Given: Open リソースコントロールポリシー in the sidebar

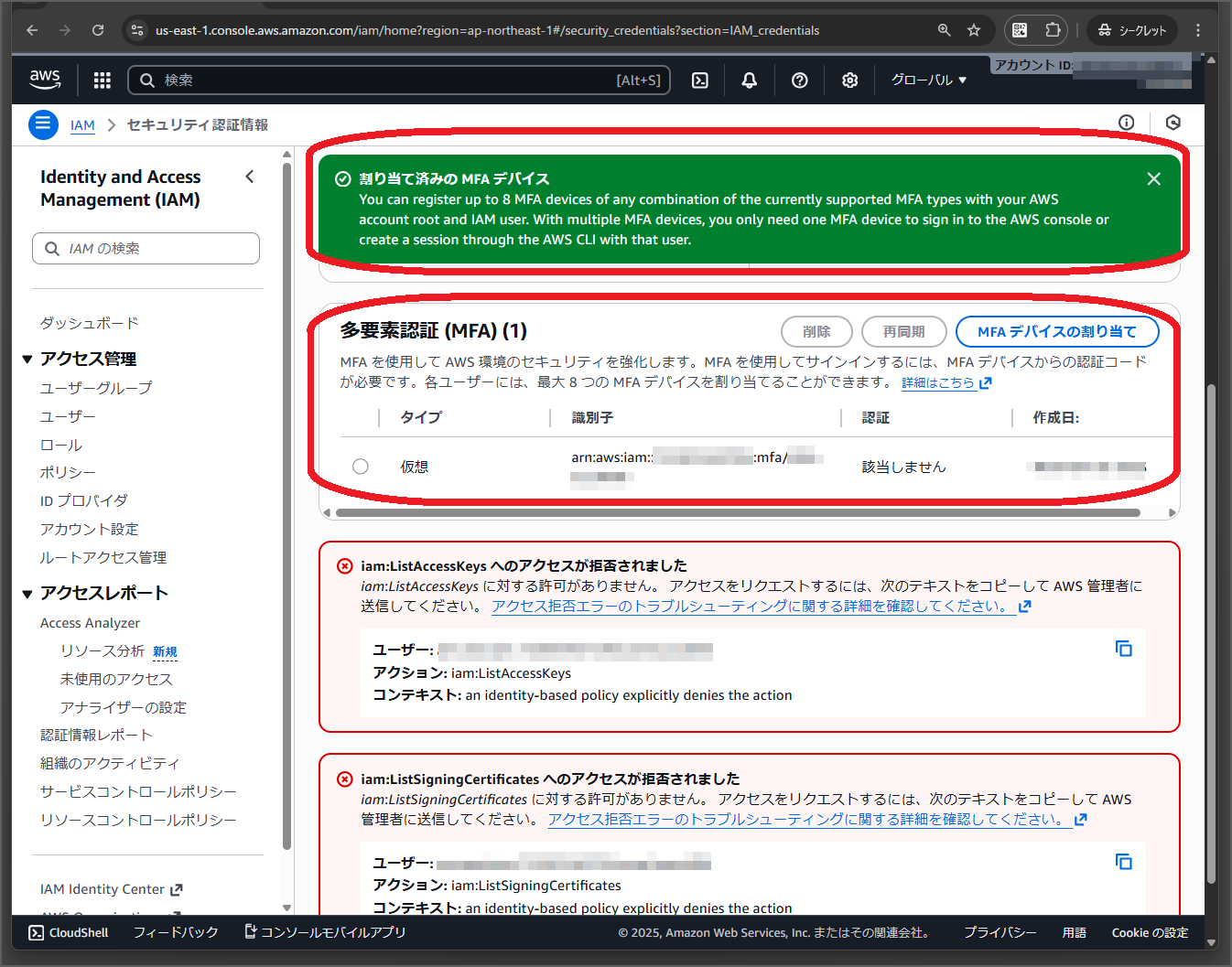Looking at the screenshot, I should click(138, 820).
